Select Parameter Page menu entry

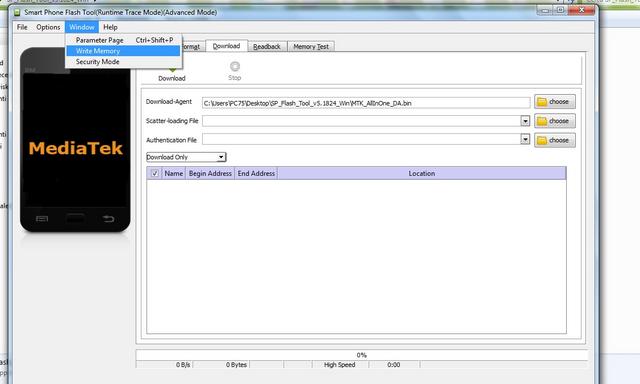[123, 40]
